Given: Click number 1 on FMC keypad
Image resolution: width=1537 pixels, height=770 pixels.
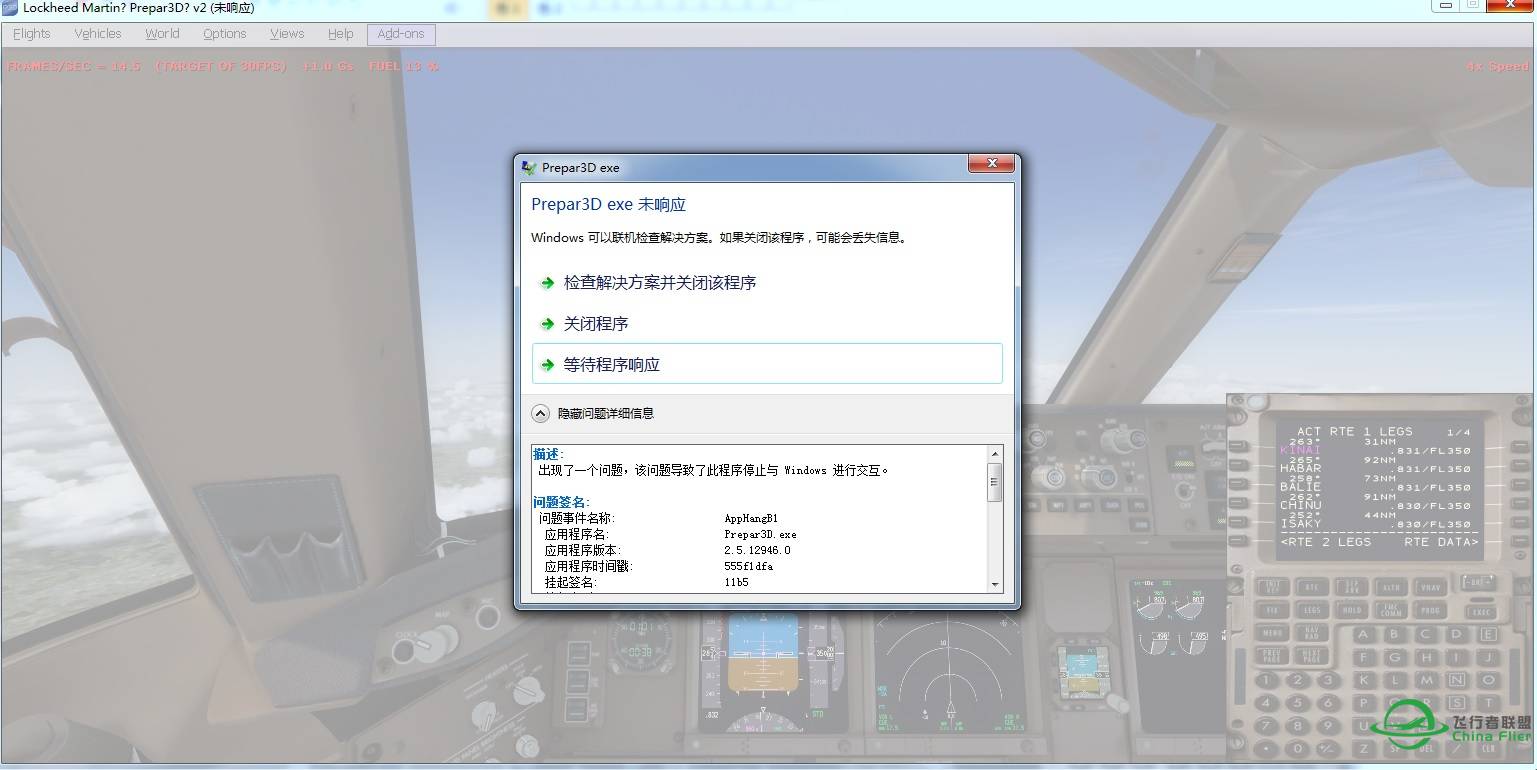Looking at the screenshot, I should [x=1266, y=680].
